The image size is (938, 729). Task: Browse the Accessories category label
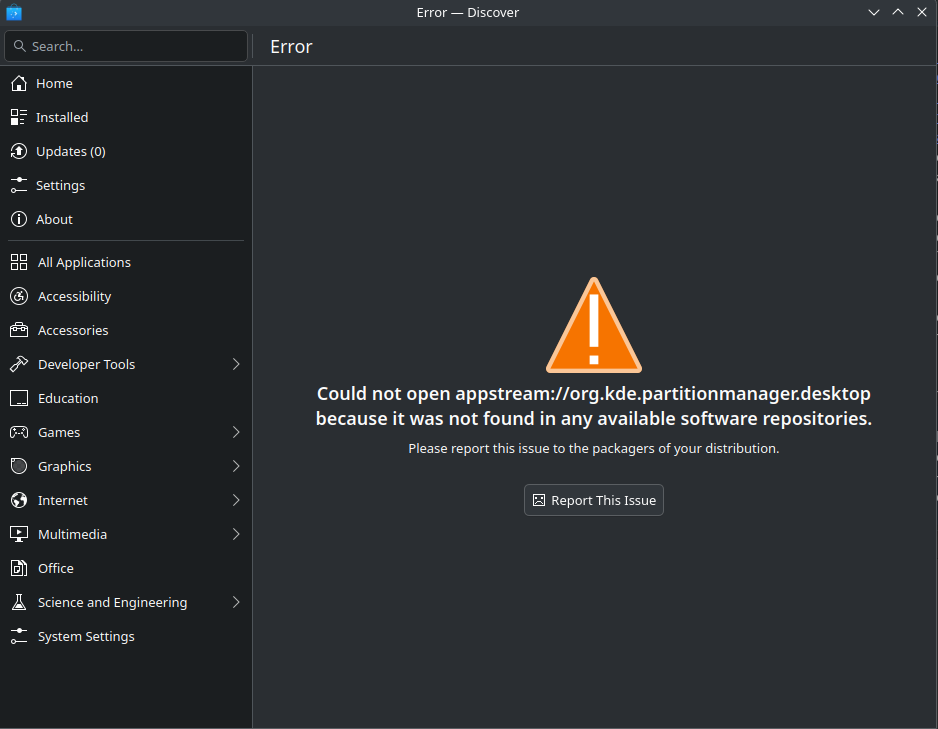[73, 331]
